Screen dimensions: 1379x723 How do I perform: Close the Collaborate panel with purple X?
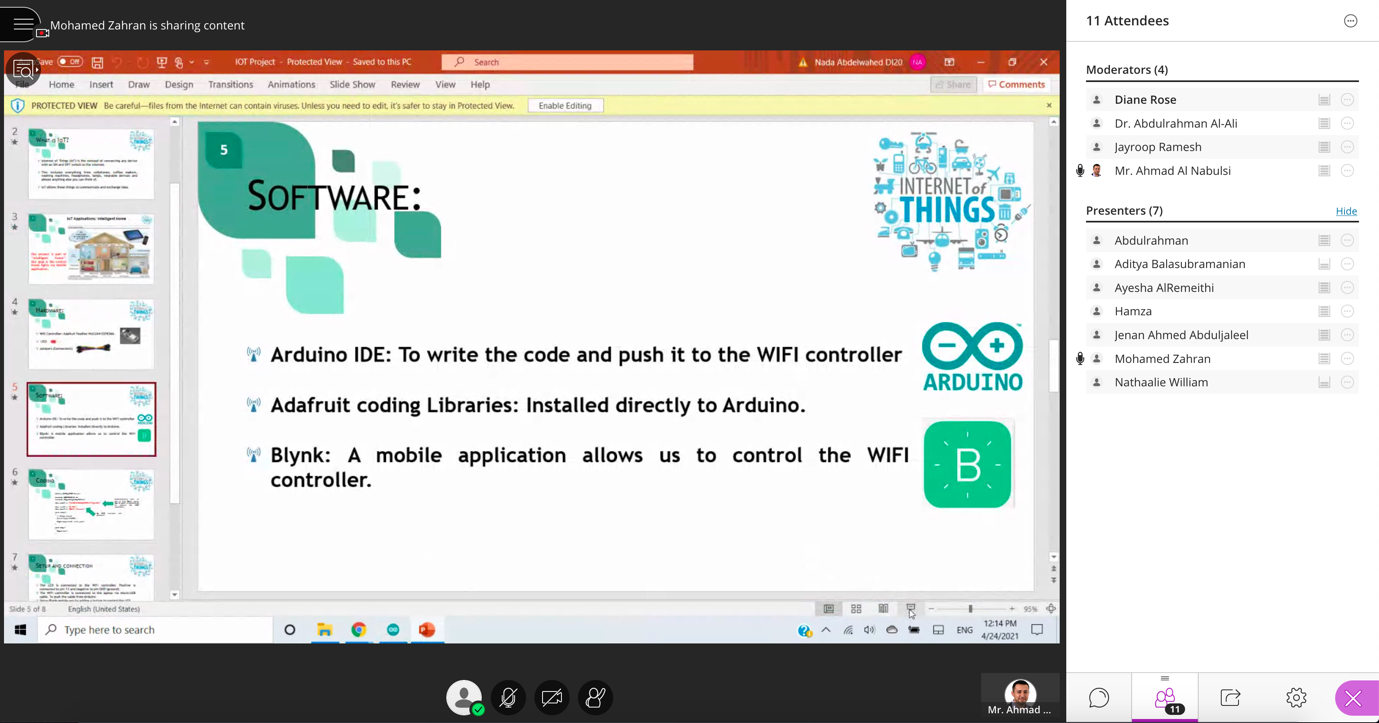pos(1353,698)
